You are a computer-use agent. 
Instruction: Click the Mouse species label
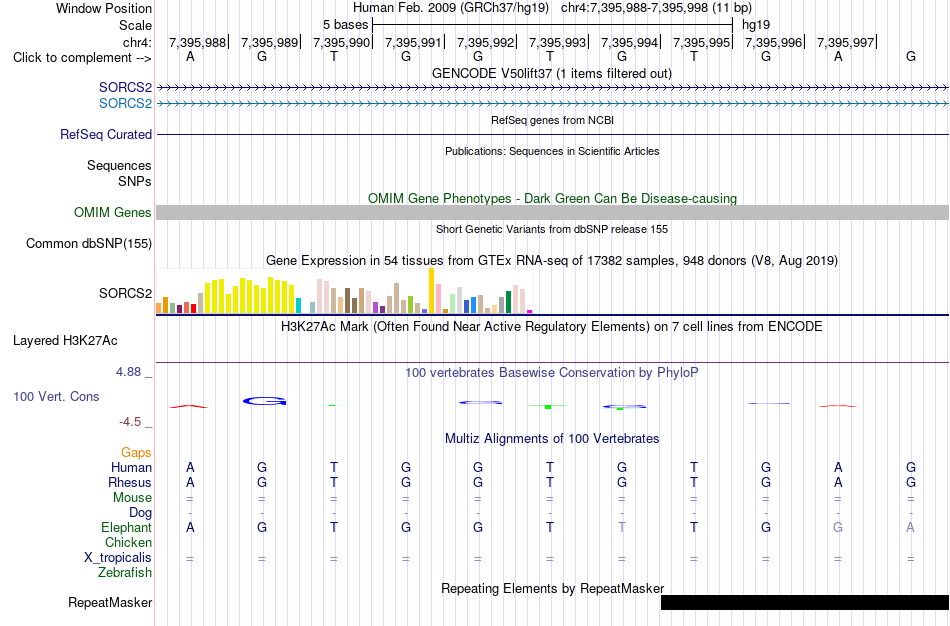[132, 498]
